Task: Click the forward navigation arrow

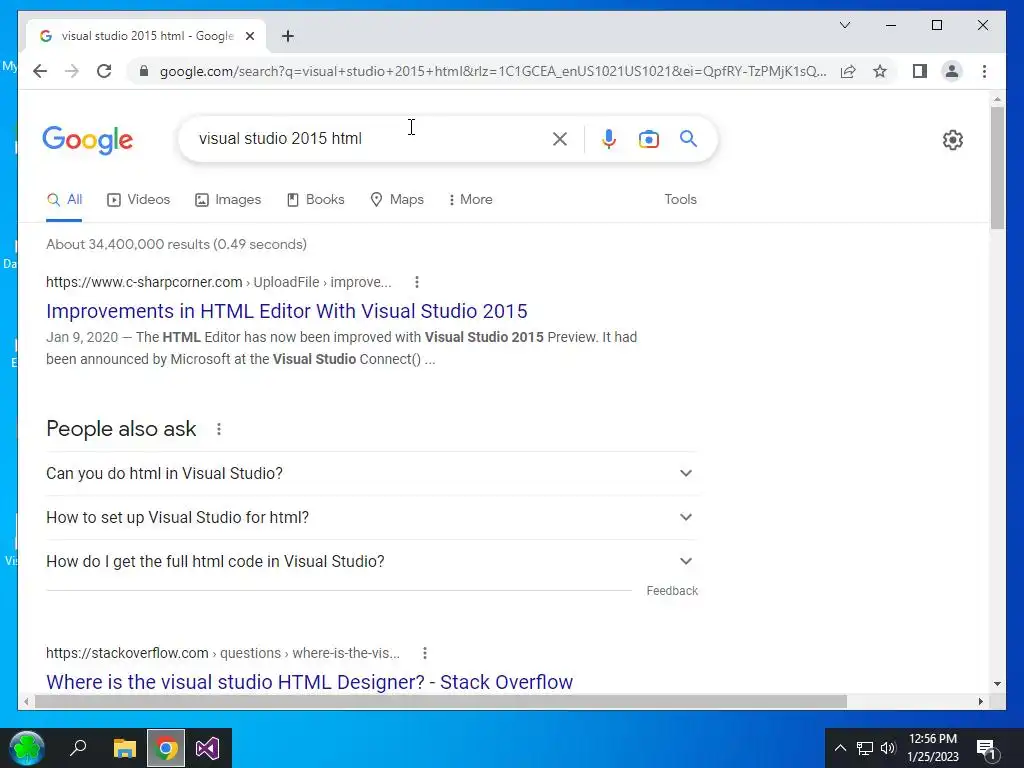Action: [72, 71]
